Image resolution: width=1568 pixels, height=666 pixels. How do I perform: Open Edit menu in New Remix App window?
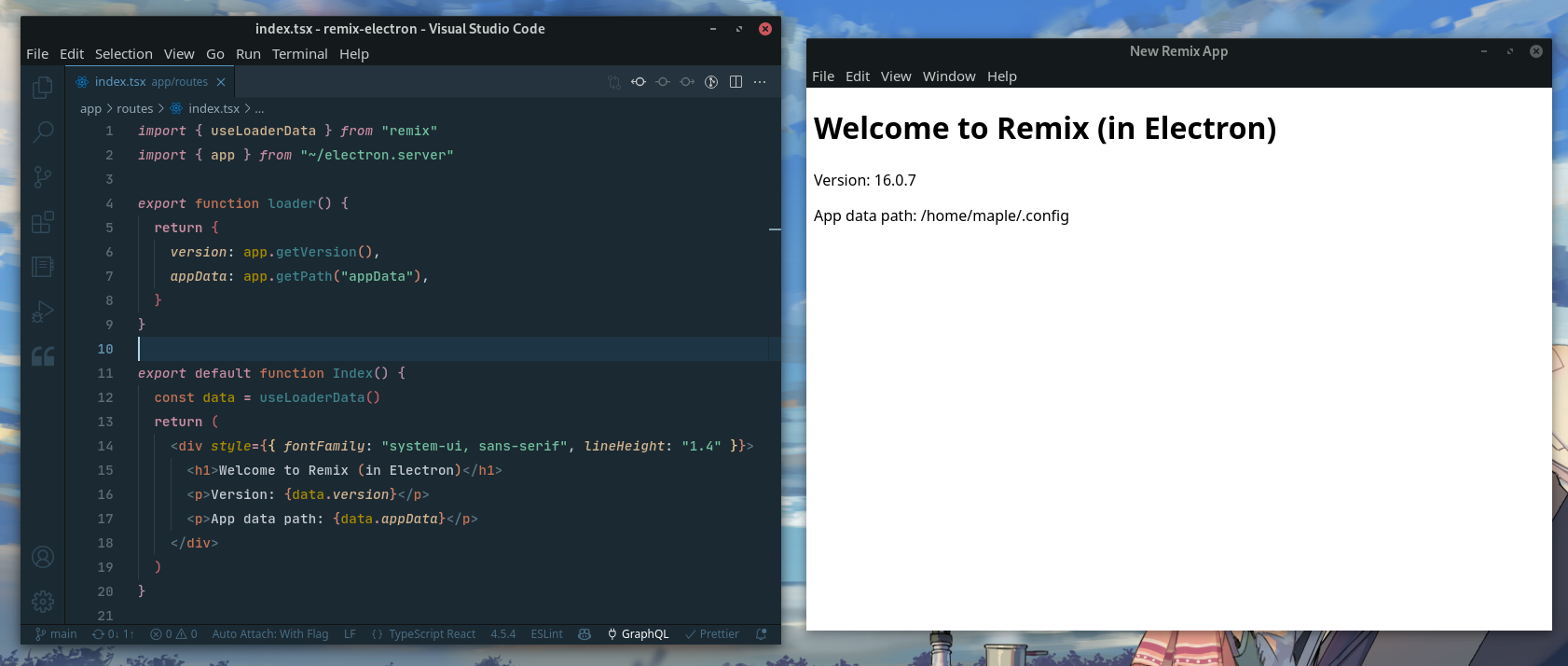858,76
